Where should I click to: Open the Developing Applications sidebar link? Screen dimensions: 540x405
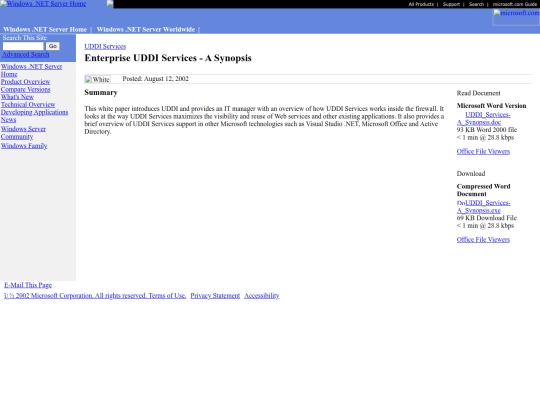pos(34,112)
